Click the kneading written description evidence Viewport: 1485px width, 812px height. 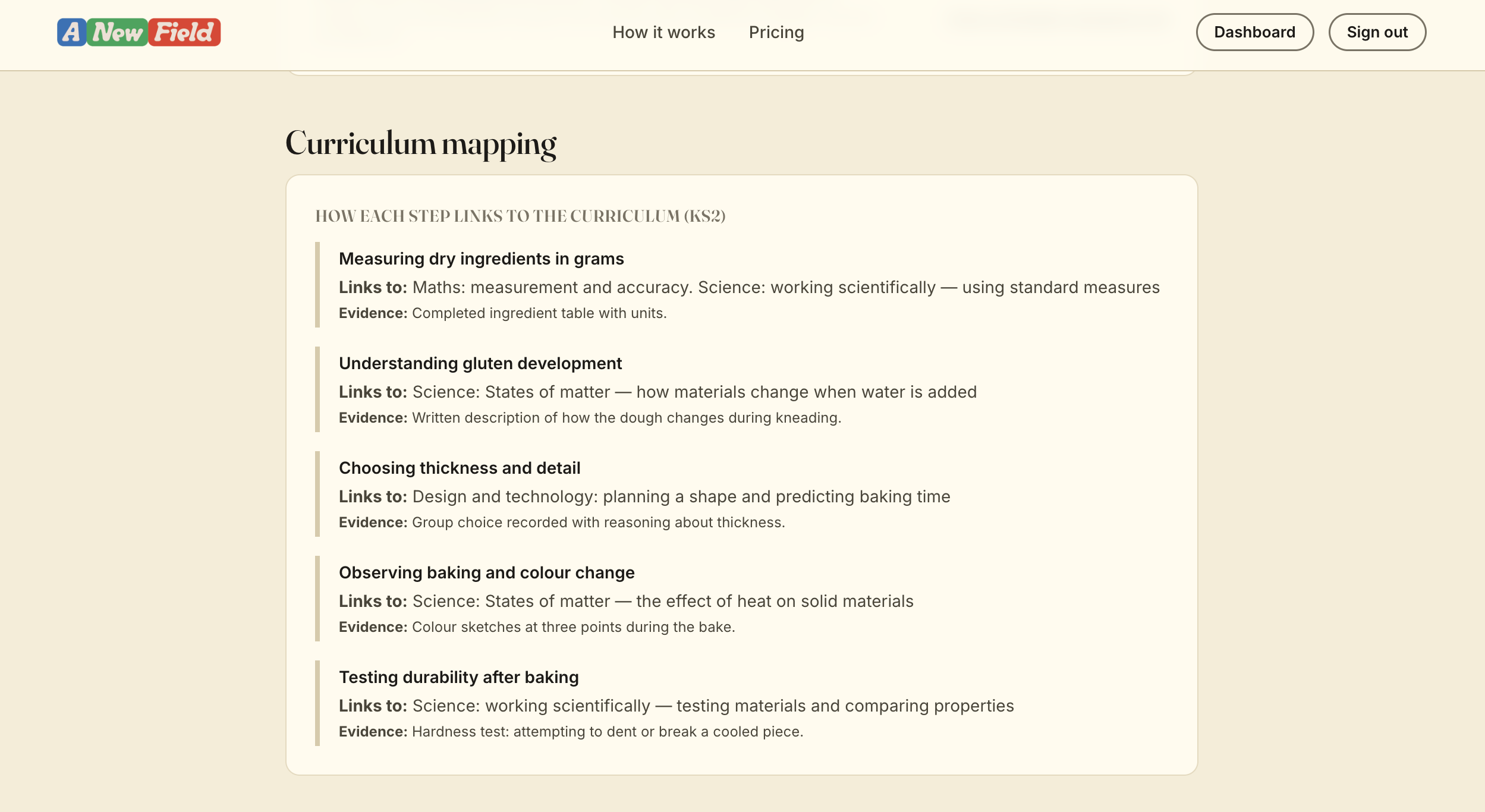(626, 418)
